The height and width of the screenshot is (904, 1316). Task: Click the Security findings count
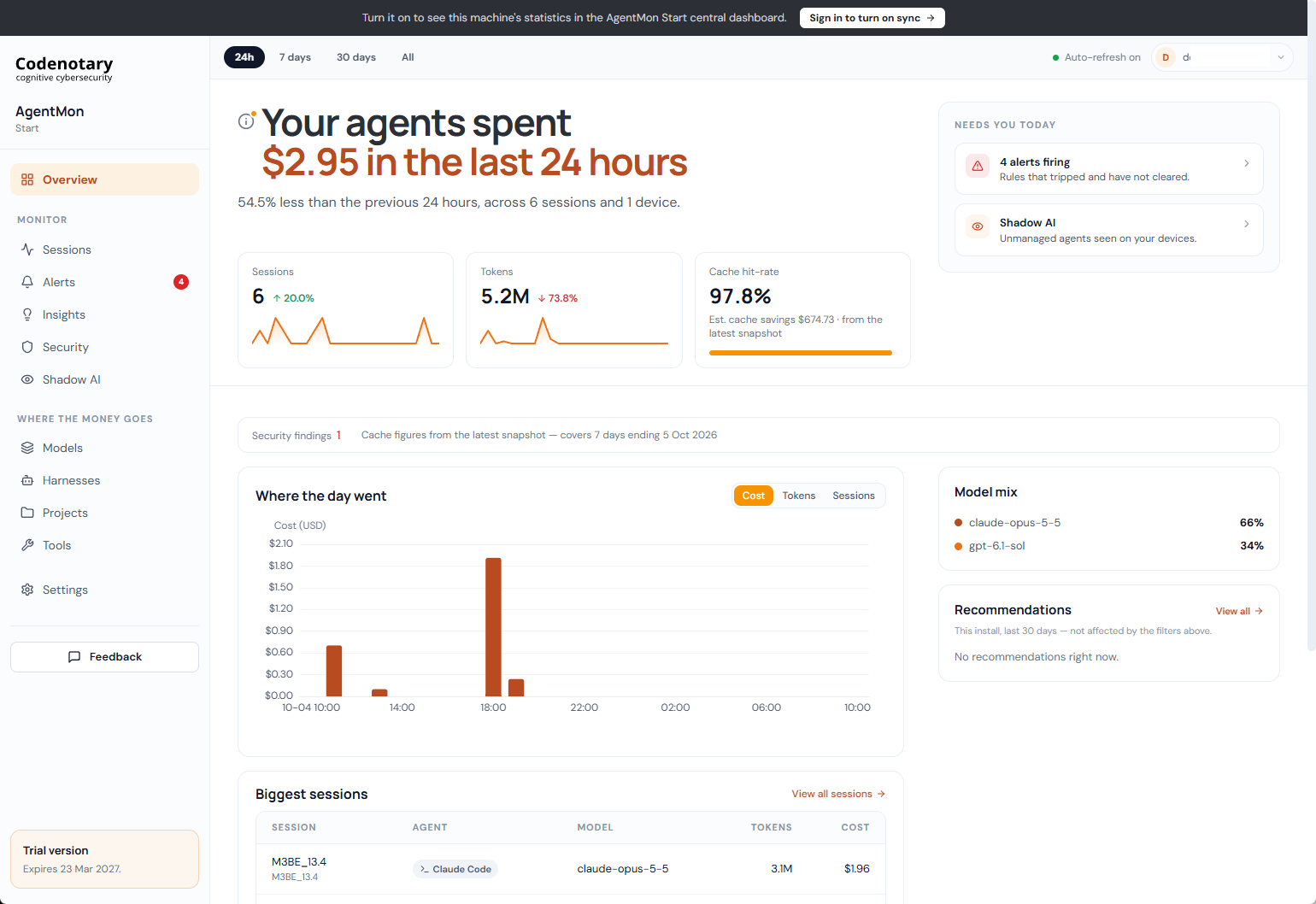click(x=338, y=435)
